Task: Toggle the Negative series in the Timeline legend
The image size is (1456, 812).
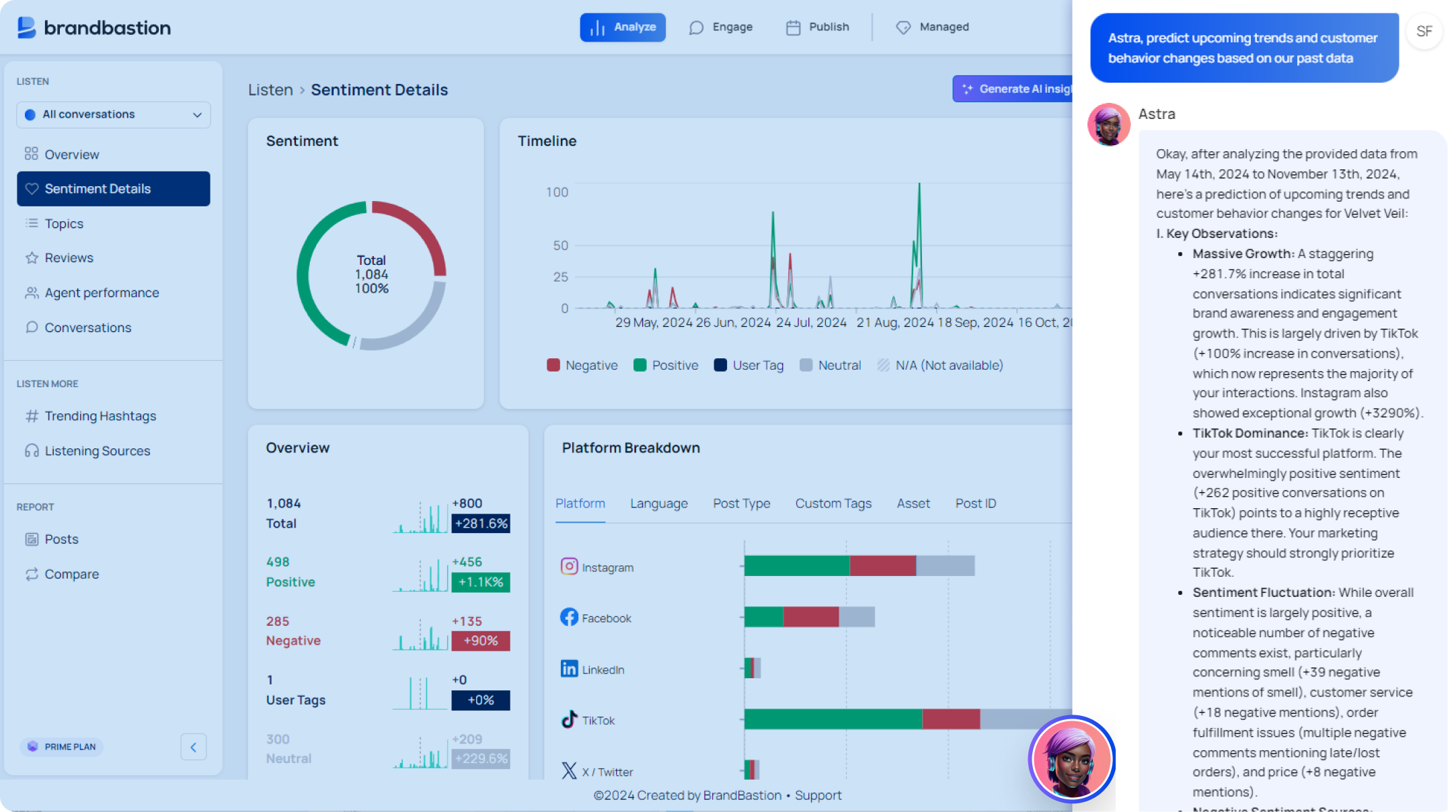Action: pos(582,365)
